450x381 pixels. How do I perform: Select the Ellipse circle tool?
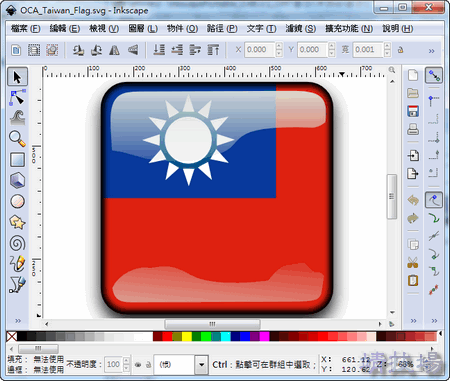17,201
